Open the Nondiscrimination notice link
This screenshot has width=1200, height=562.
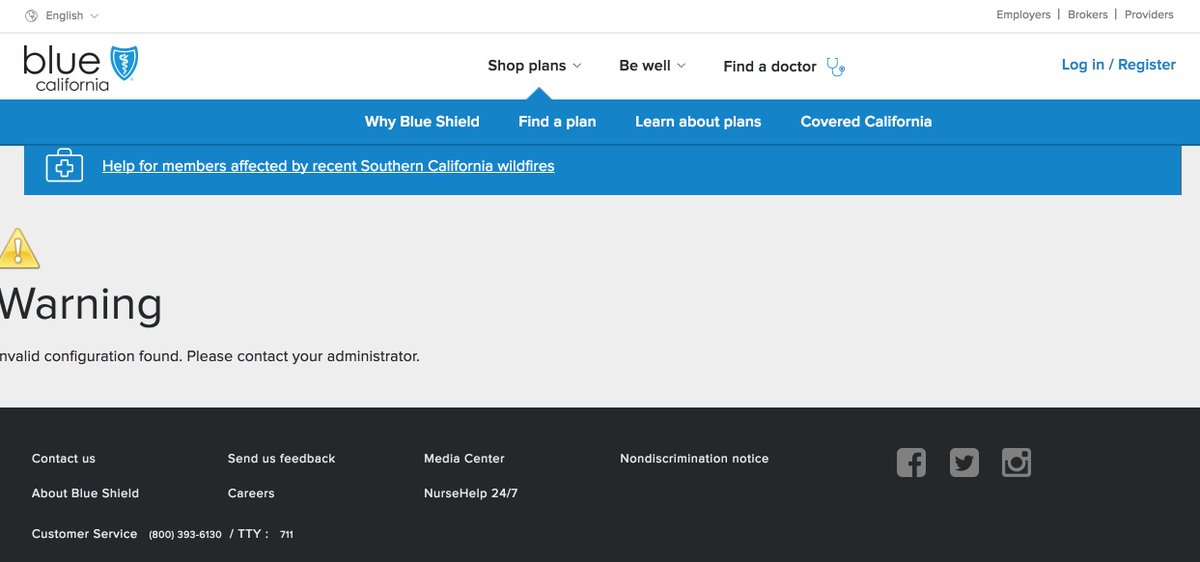(694, 459)
